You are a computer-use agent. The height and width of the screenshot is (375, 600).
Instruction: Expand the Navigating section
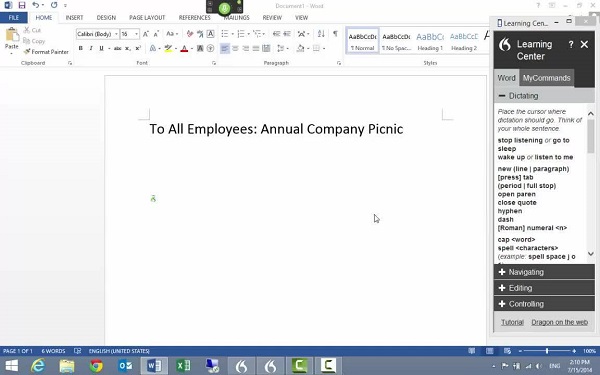tap(544, 272)
